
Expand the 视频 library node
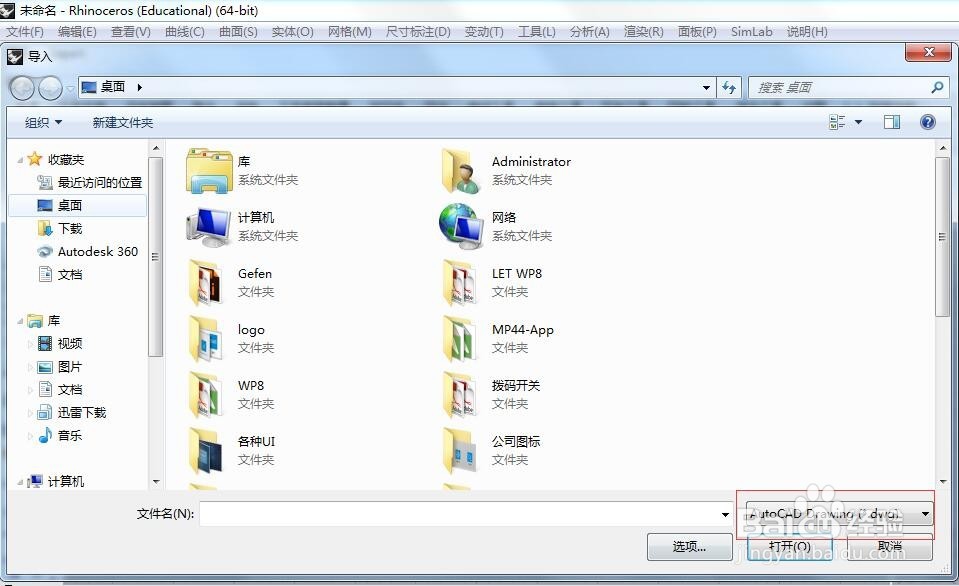(30, 344)
